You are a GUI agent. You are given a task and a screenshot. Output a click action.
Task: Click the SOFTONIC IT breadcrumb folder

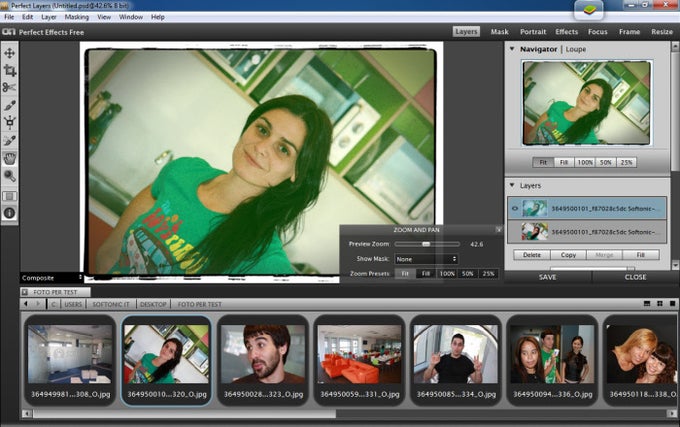pos(111,304)
